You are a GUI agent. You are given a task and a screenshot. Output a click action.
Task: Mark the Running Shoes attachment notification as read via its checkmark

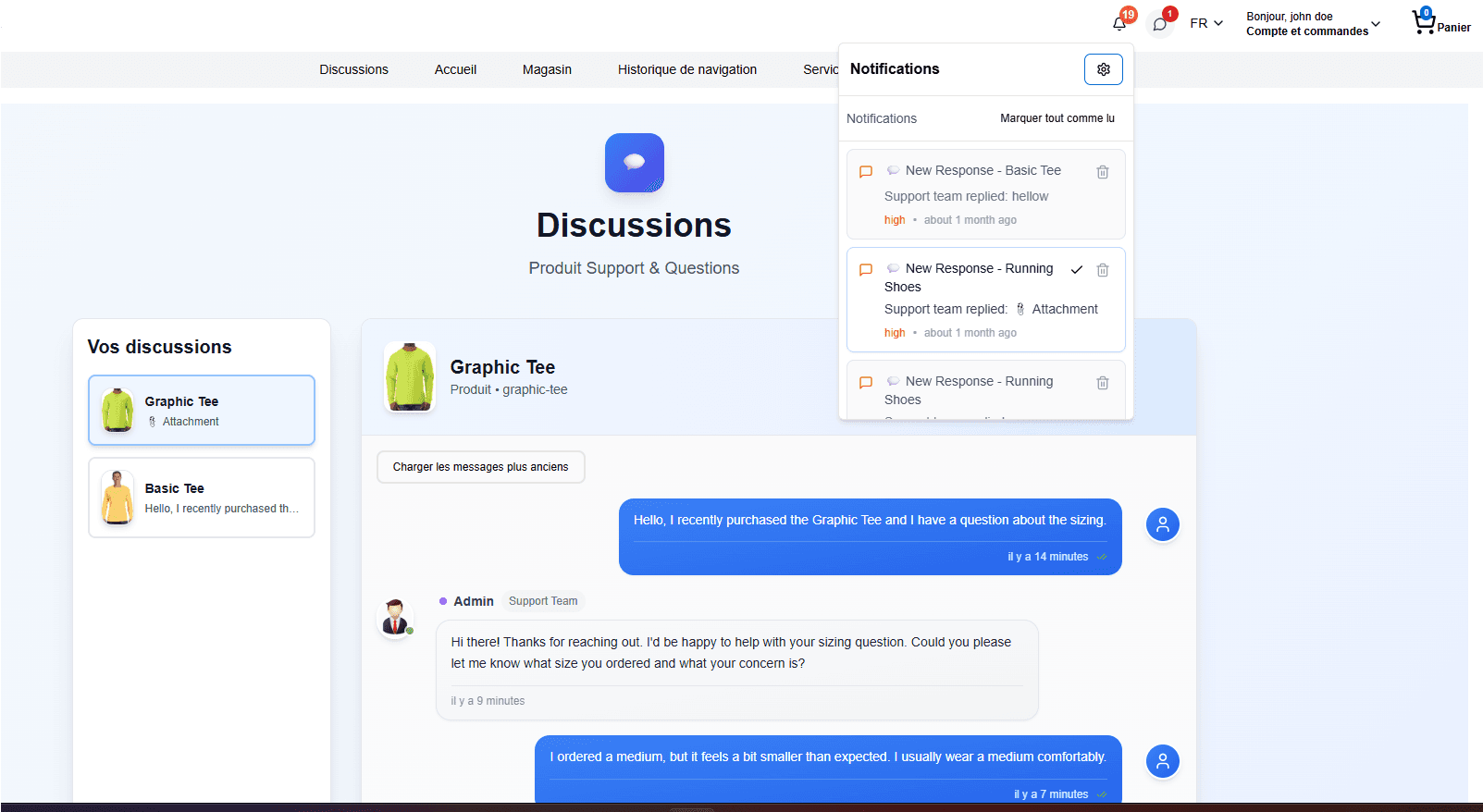[1077, 270]
